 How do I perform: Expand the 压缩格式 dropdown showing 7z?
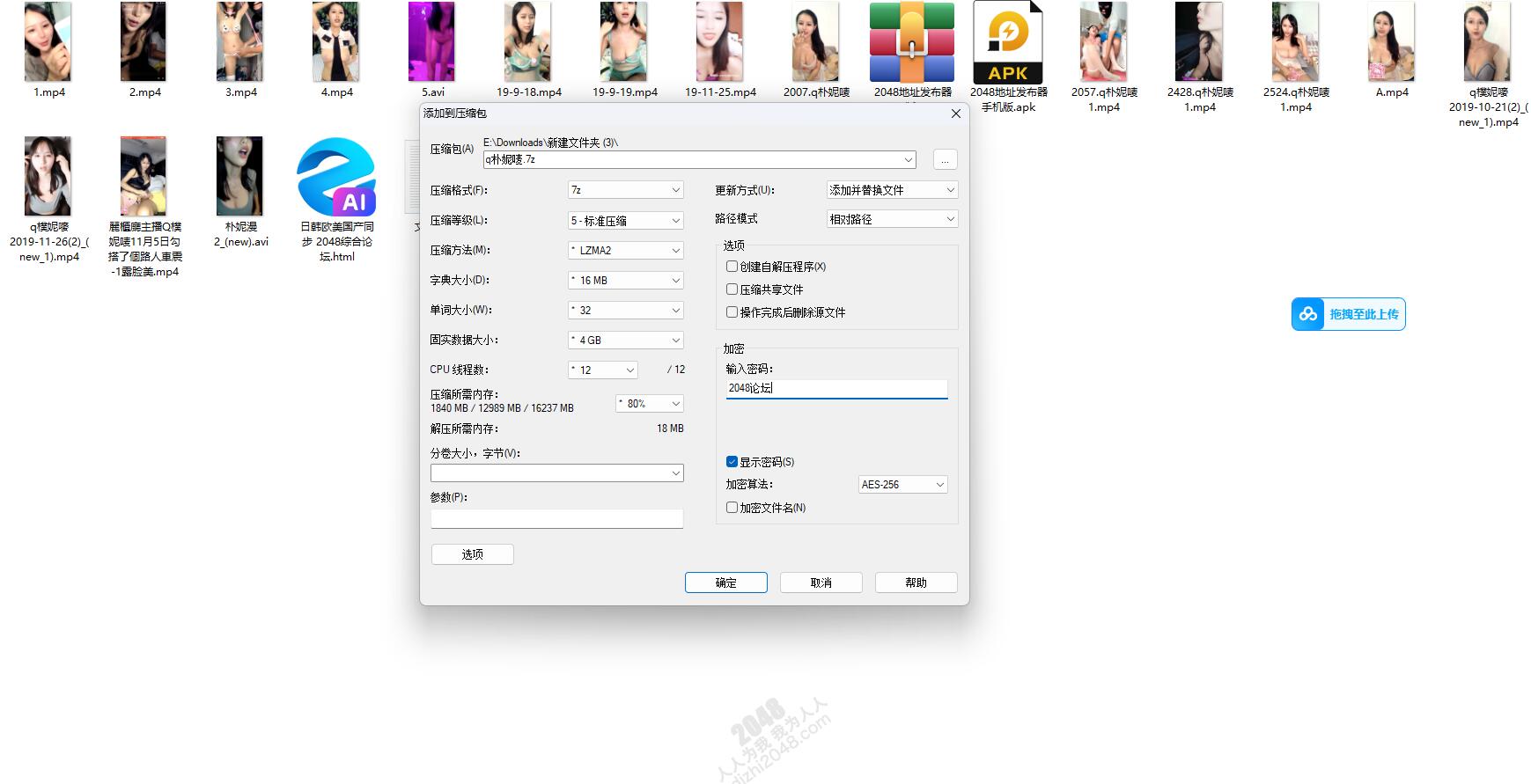point(625,190)
